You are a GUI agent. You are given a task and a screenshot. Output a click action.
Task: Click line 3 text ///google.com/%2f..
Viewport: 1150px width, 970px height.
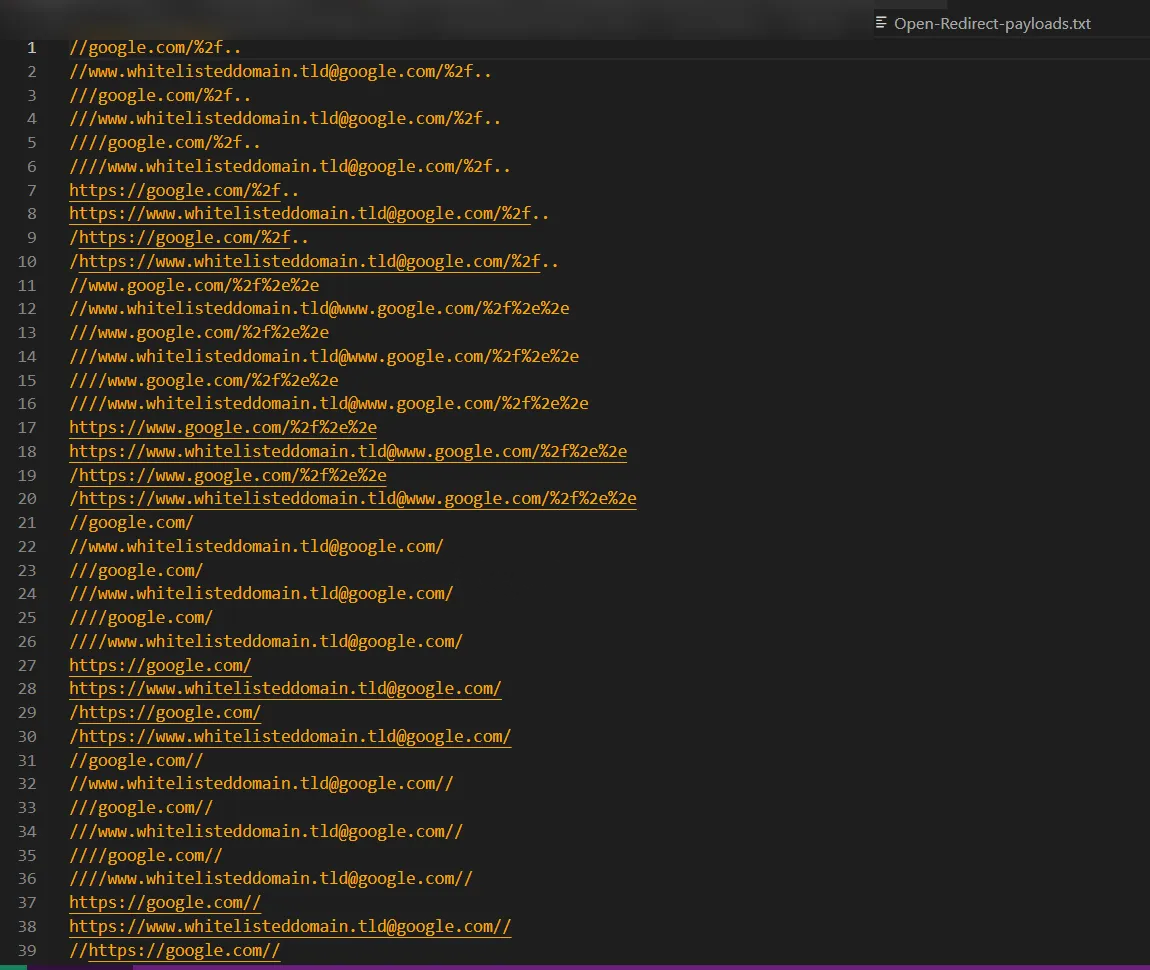coord(160,95)
